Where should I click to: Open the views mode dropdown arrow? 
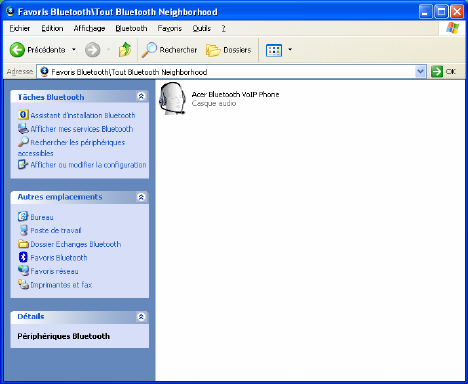tap(290, 50)
